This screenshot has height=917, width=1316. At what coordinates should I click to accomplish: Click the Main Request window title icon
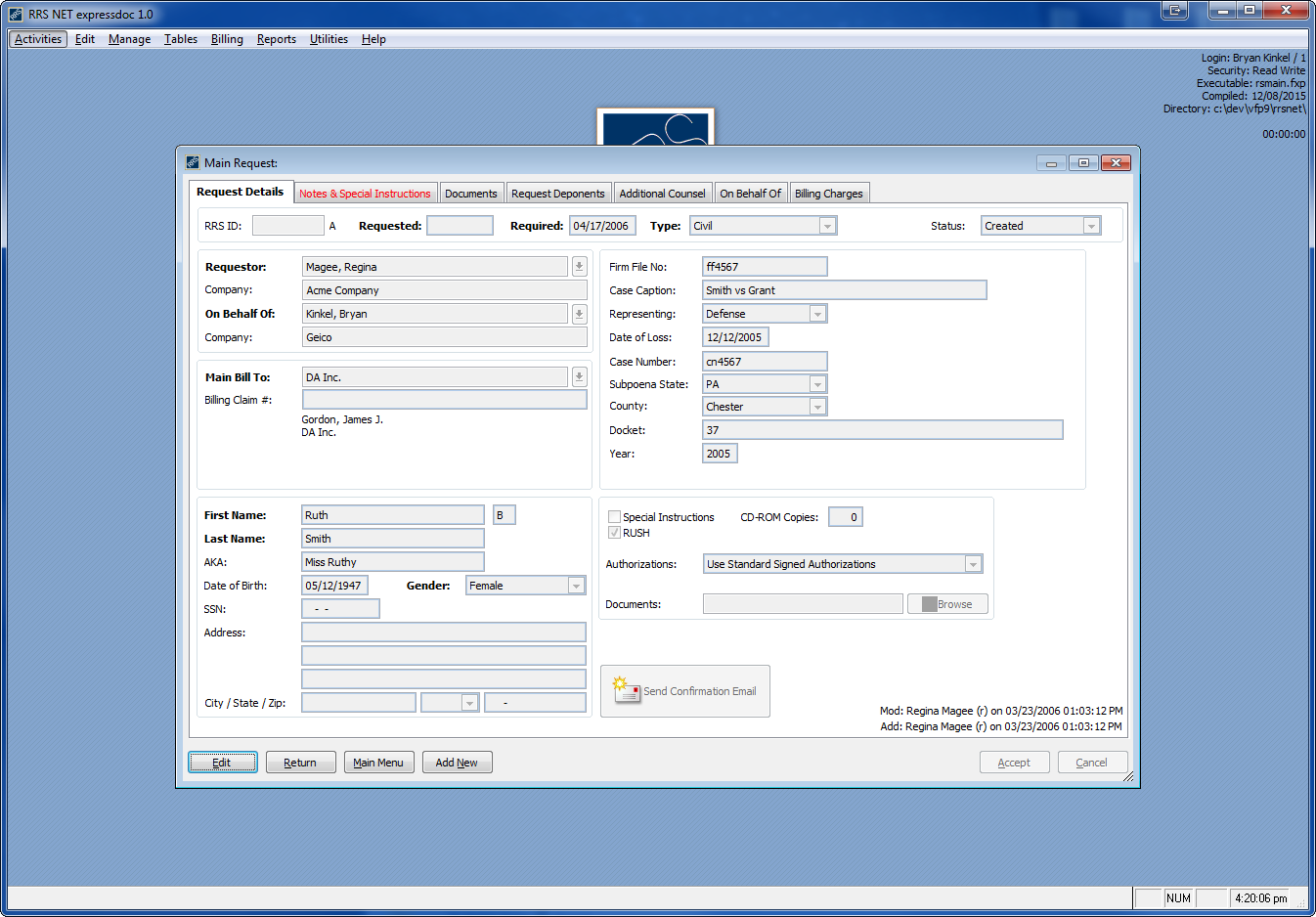tap(193, 162)
